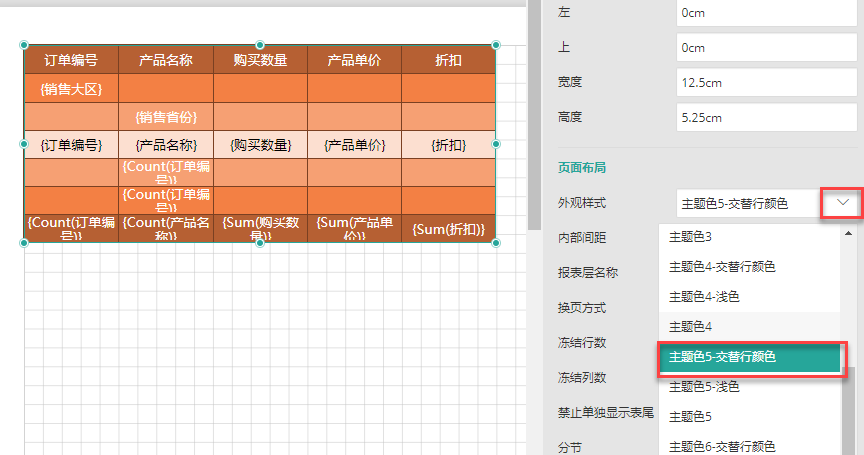This screenshot has height=455, width=864.
Task: Click the 冻结列数 property label
Action: 582,377
